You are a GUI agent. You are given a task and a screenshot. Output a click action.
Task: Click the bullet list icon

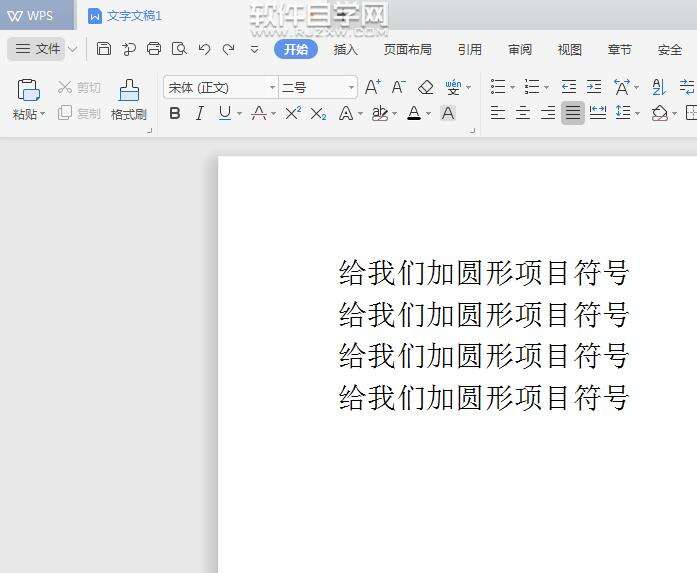498,87
